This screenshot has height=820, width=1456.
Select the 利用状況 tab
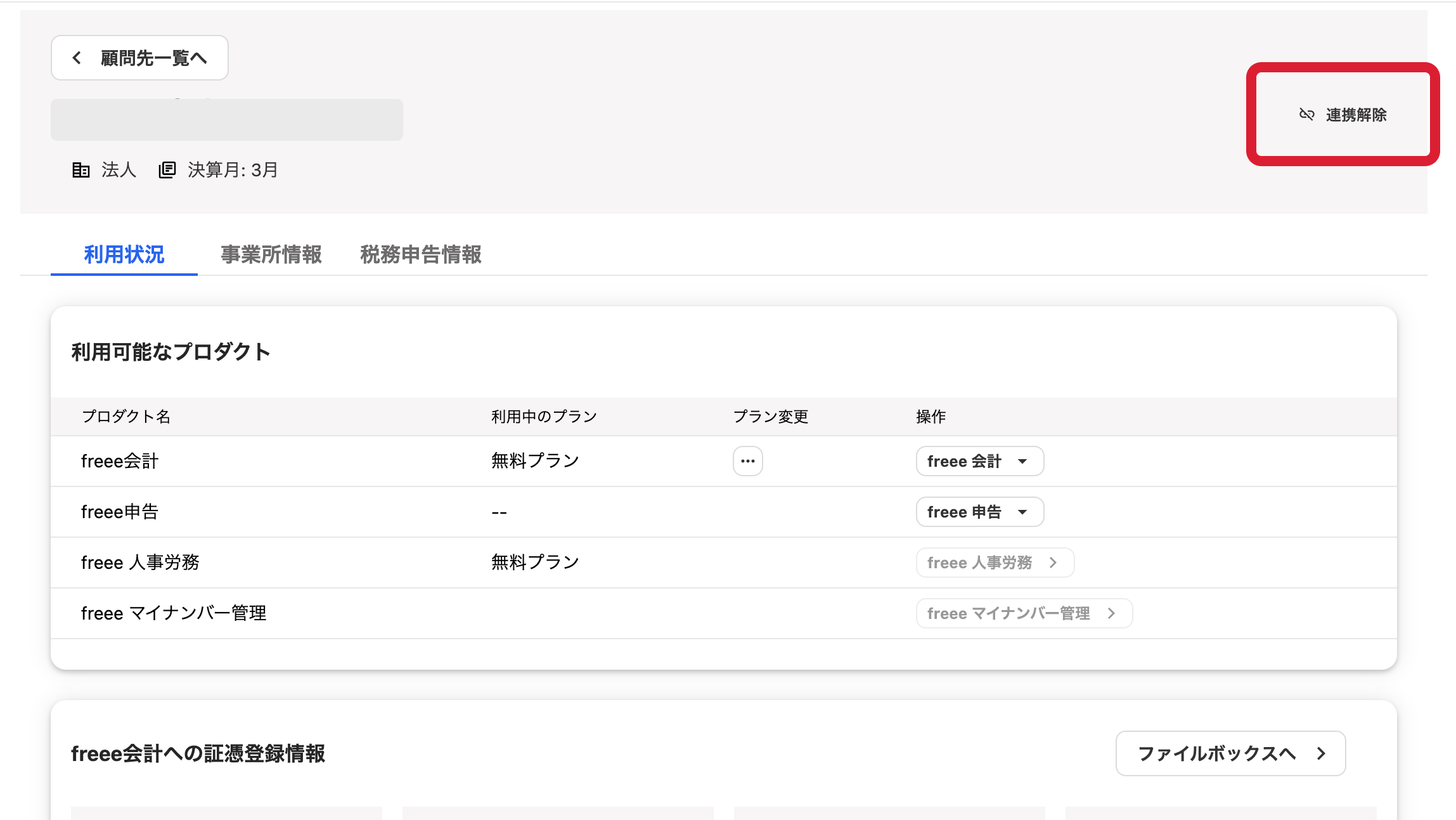click(124, 254)
